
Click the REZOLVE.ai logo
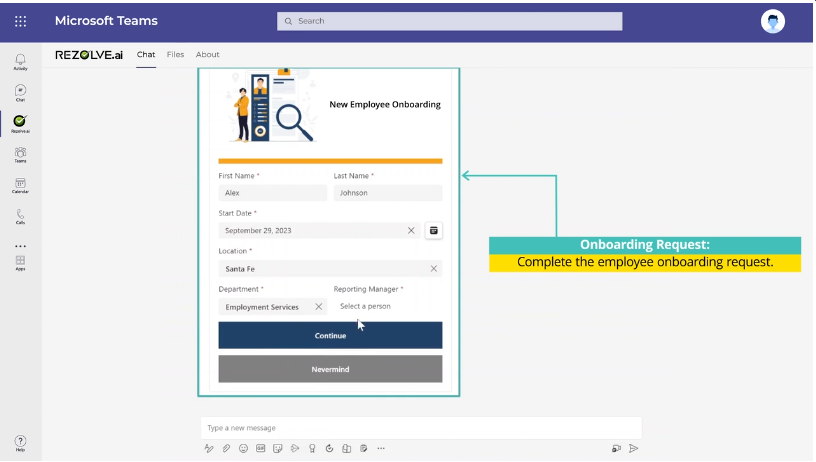pyautogui.click(x=89, y=55)
